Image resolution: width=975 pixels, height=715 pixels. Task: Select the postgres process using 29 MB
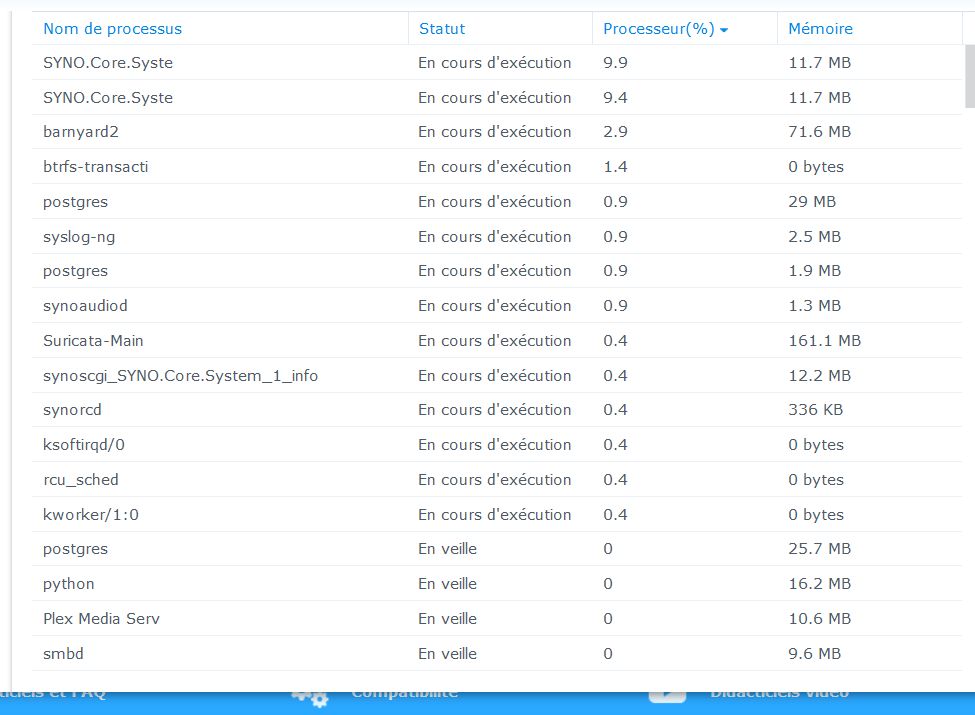[x=497, y=201]
